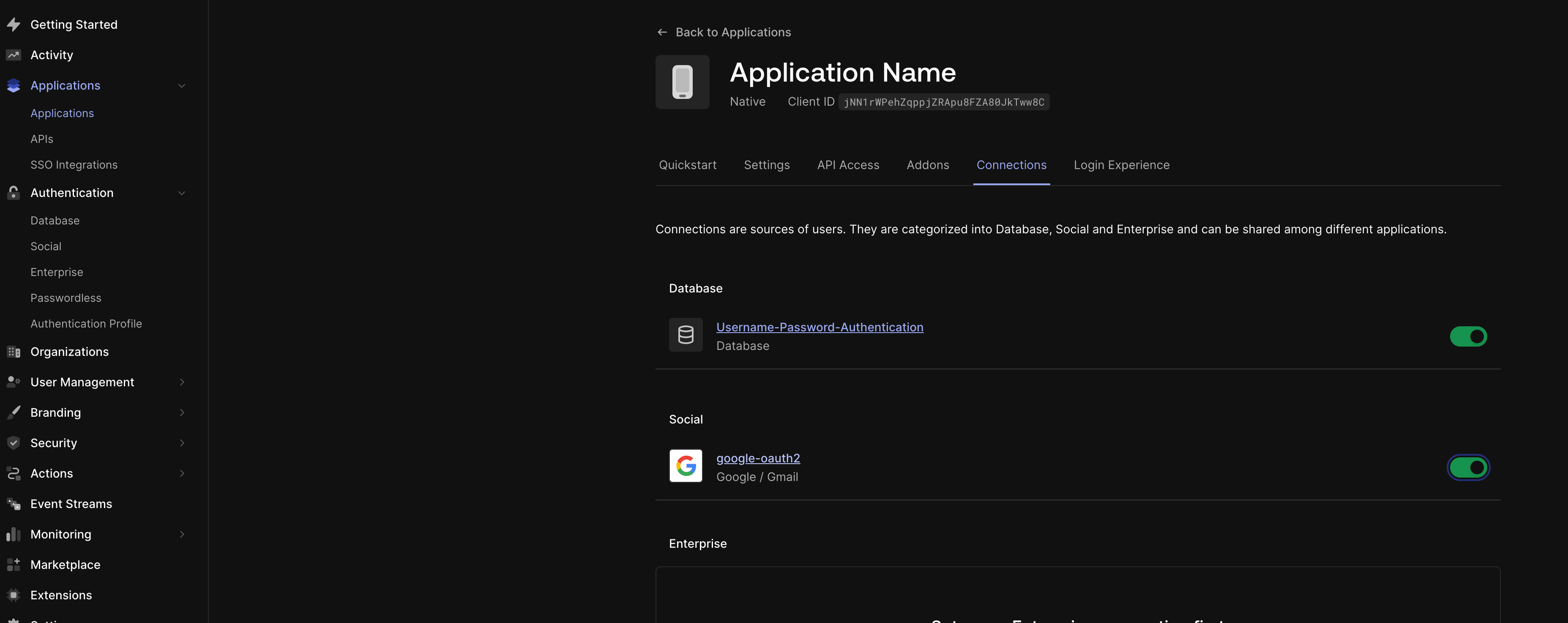Image resolution: width=1568 pixels, height=623 pixels.
Task: Click the Monitoring bar chart icon
Action: (x=14, y=534)
